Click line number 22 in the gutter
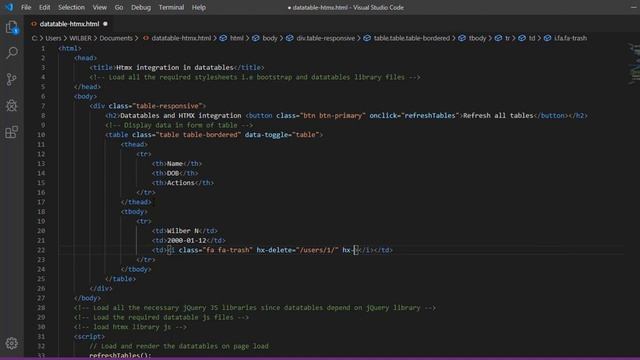The width and height of the screenshot is (640, 360). coord(41,250)
